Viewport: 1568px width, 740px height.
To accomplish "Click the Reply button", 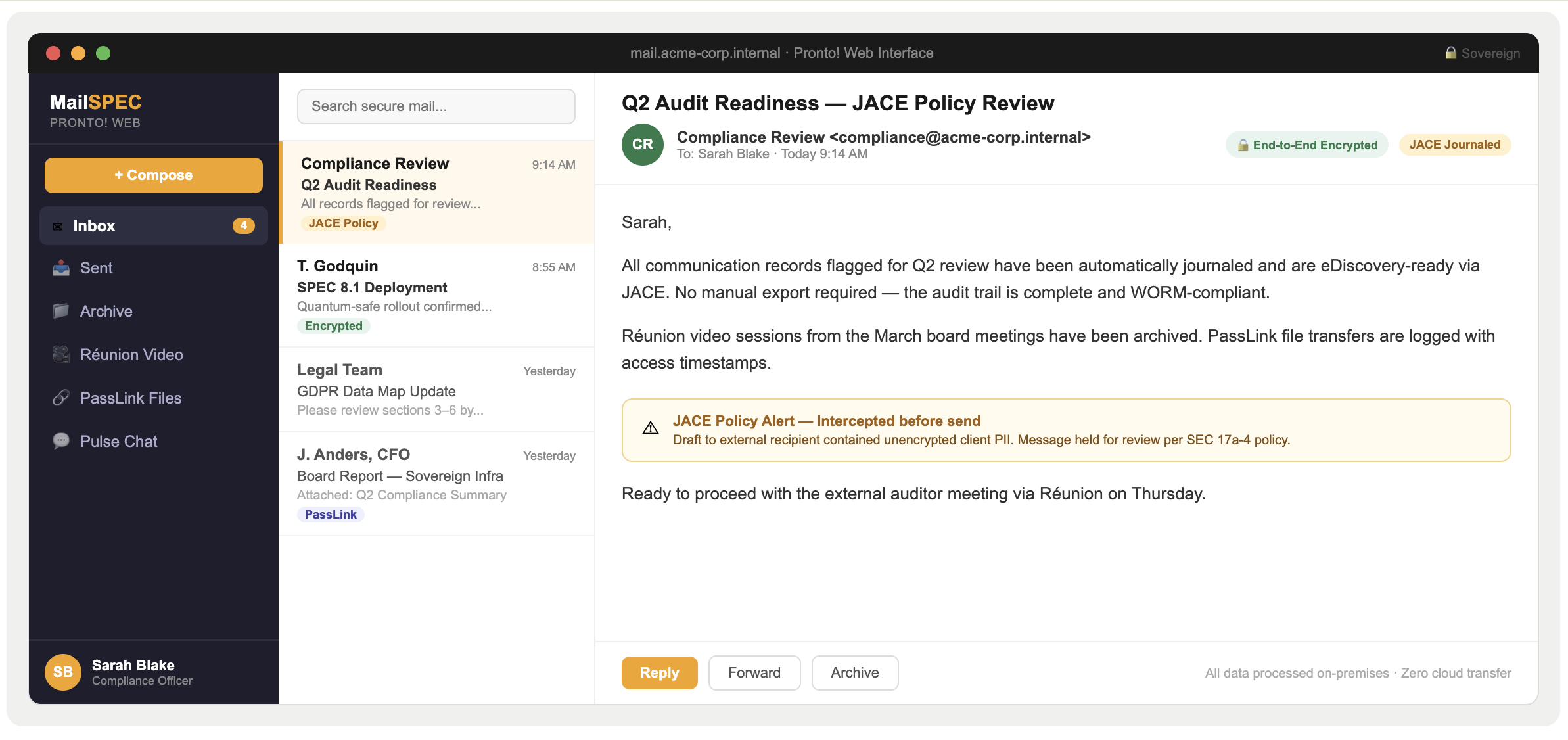I will point(659,673).
